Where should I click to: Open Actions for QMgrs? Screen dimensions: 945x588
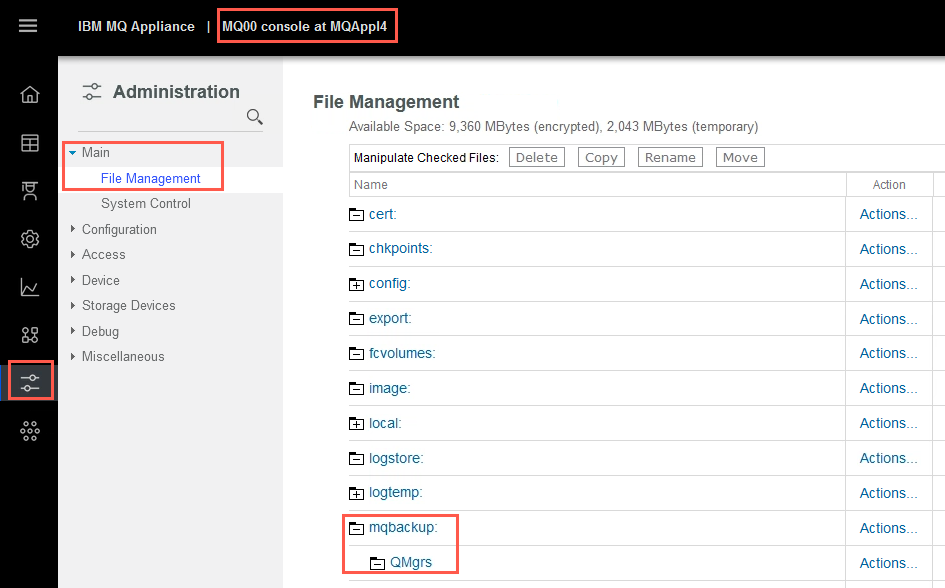tap(888, 563)
